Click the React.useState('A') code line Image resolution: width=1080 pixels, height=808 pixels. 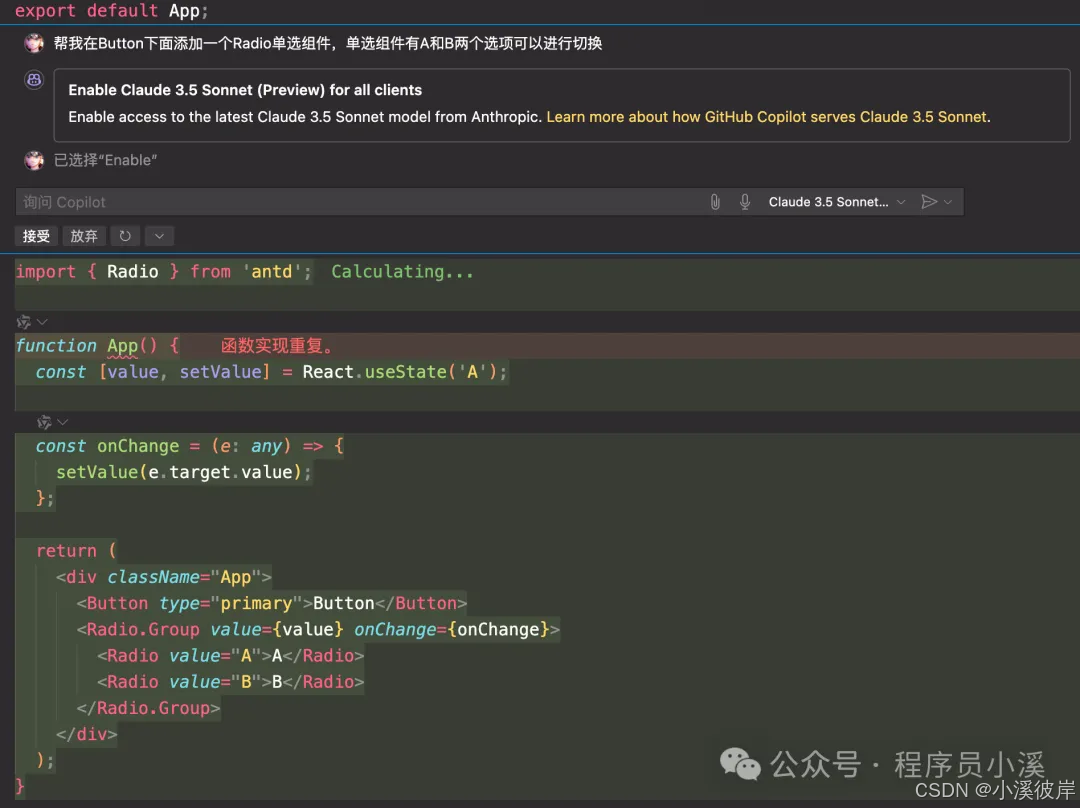pos(272,372)
